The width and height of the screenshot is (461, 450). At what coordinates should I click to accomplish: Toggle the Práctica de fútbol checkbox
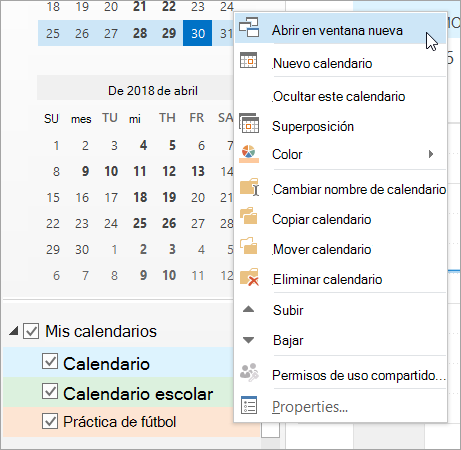point(50,421)
